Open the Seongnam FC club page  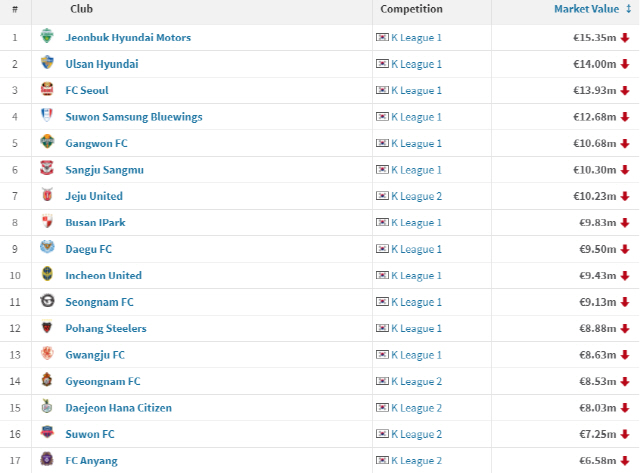[100, 302]
